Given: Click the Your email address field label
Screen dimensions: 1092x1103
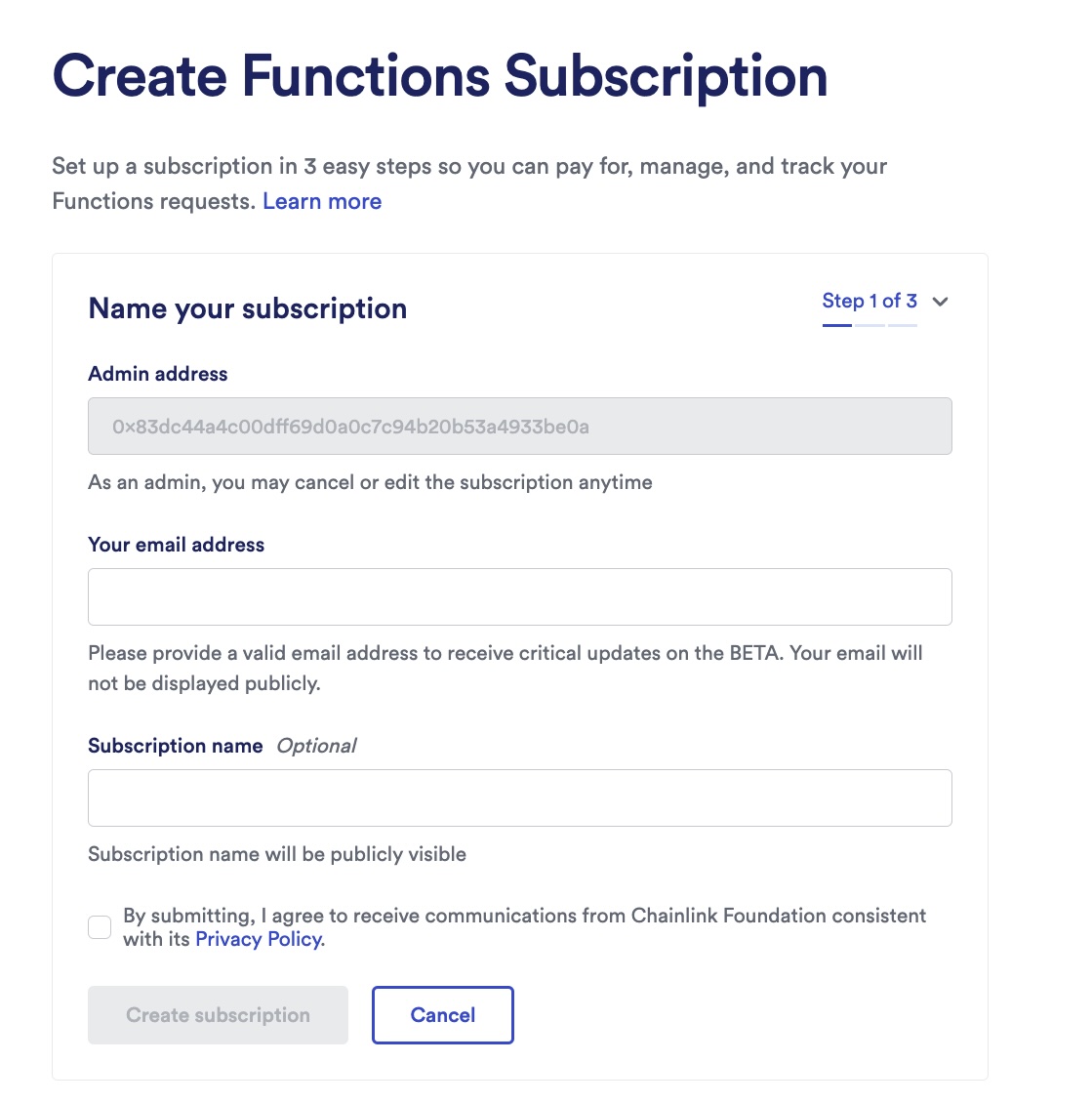Looking at the screenshot, I should 176,545.
